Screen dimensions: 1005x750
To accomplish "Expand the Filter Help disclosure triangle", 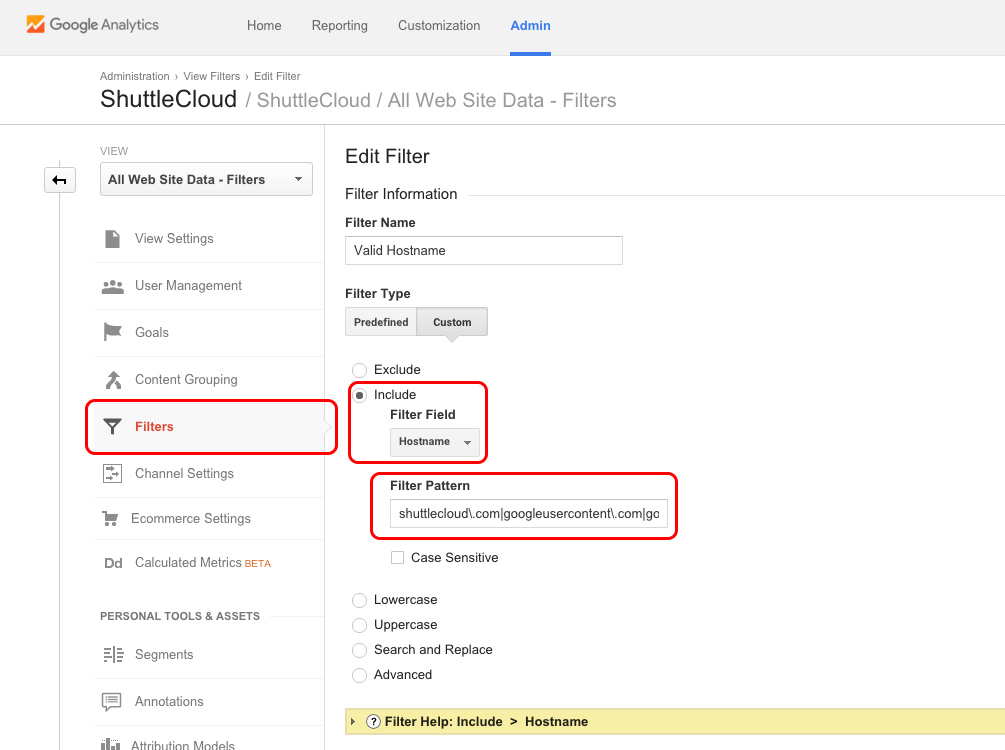I will click(353, 722).
